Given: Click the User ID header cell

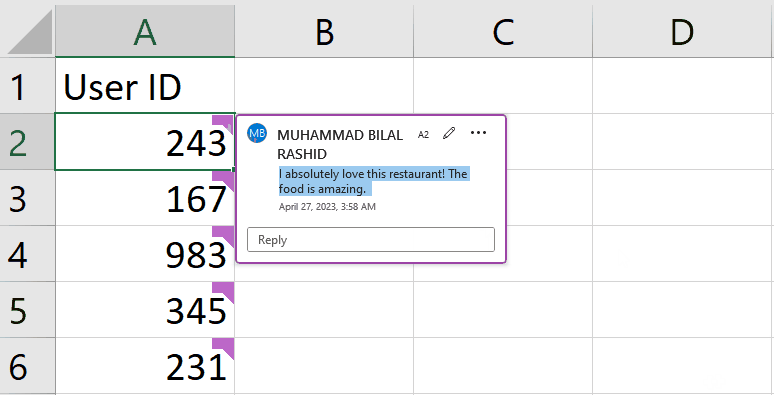Looking at the screenshot, I should pos(145,86).
